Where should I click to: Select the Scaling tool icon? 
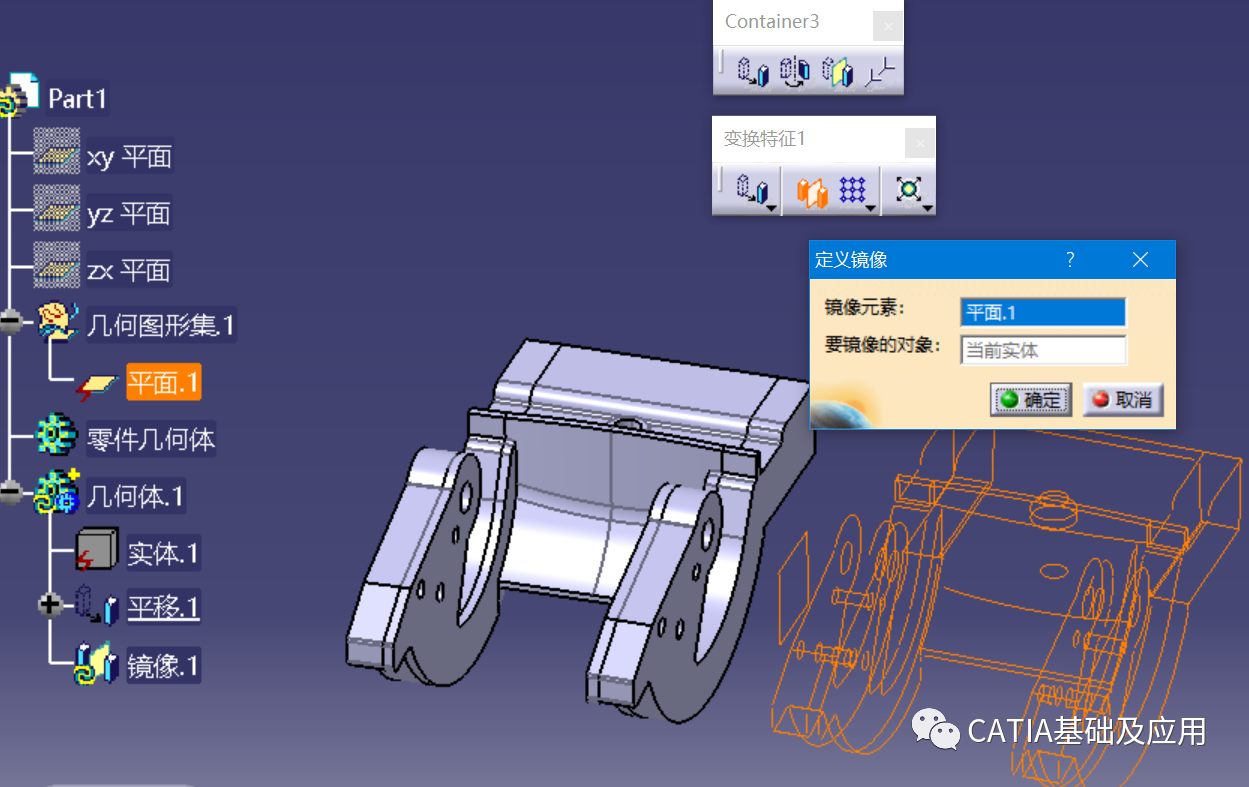pos(908,188)
